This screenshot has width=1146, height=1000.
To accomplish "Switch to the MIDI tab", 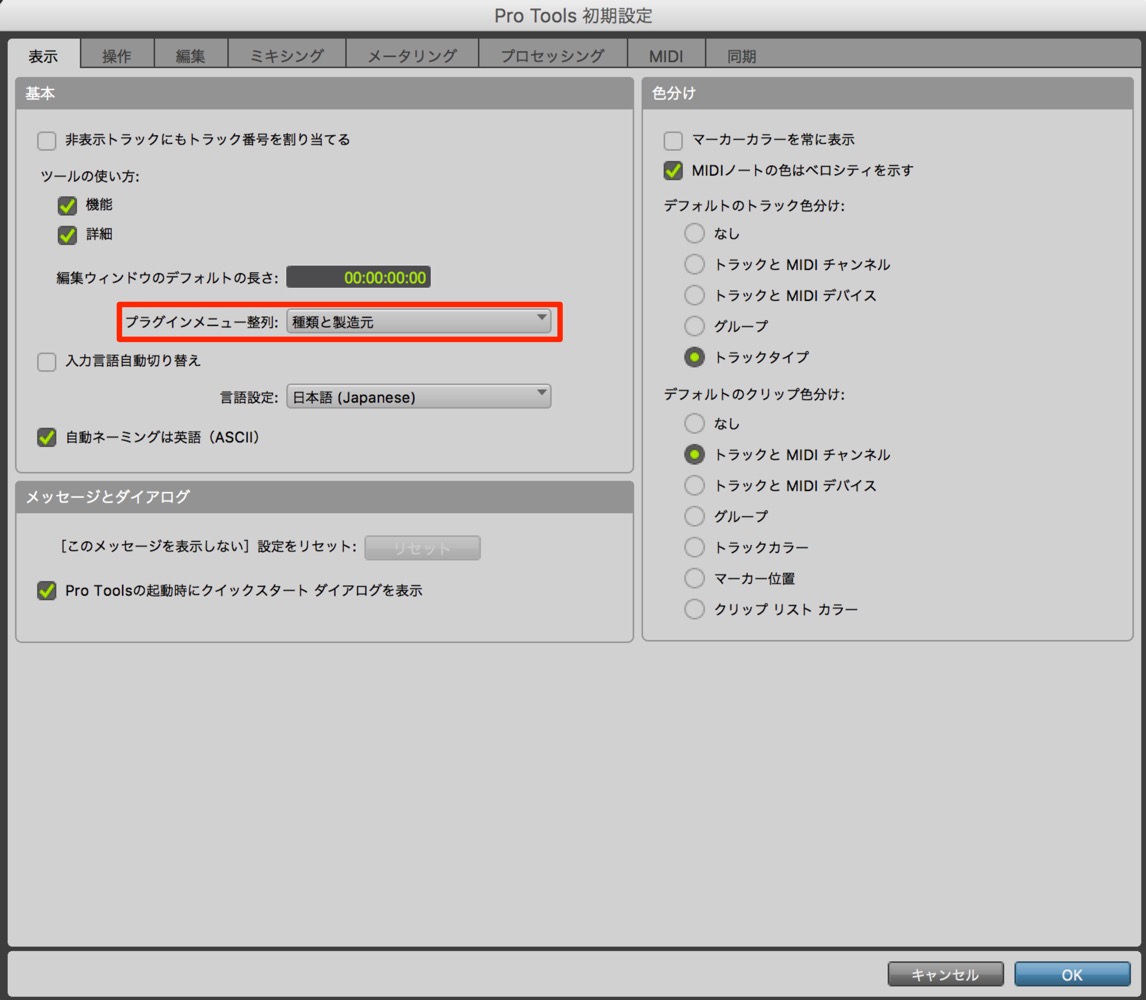I will (x=666, y=56).
